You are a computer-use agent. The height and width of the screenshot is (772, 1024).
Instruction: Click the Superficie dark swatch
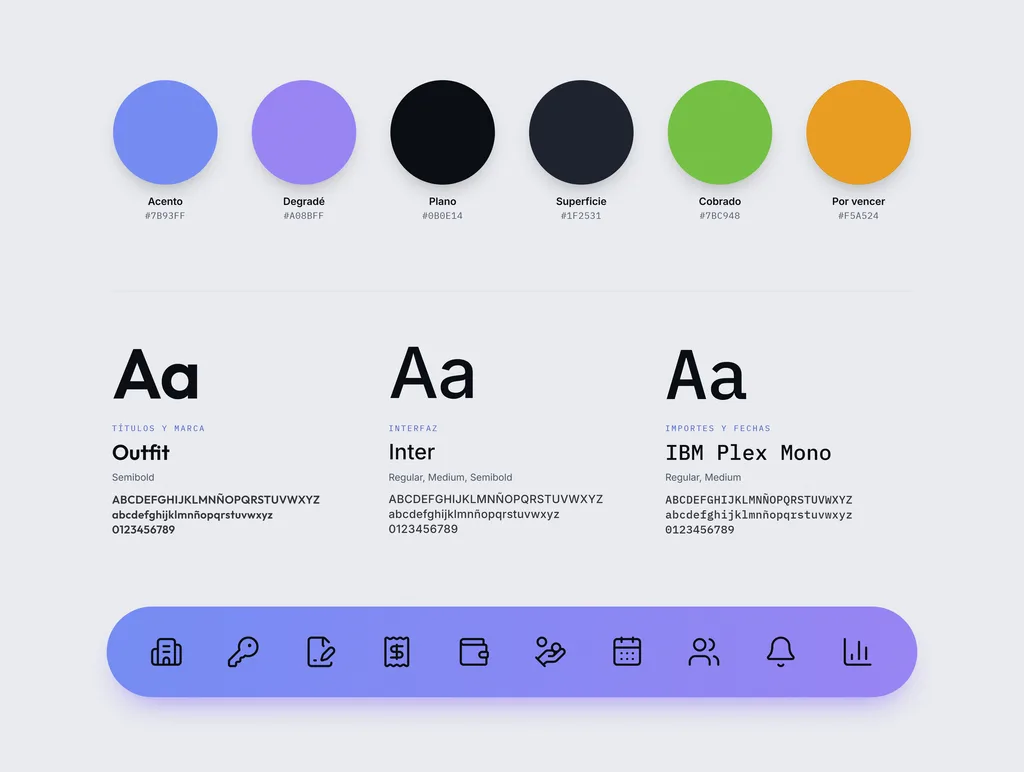(581, 132)
